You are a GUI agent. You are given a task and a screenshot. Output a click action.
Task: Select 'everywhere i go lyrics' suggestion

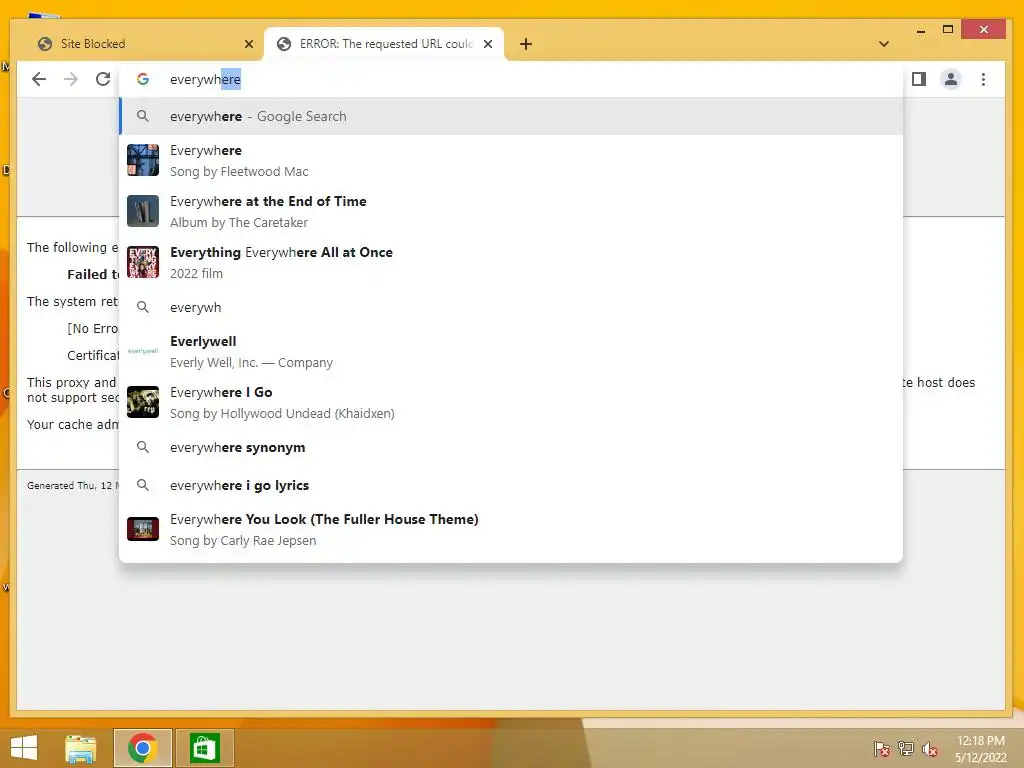point(511,485)
